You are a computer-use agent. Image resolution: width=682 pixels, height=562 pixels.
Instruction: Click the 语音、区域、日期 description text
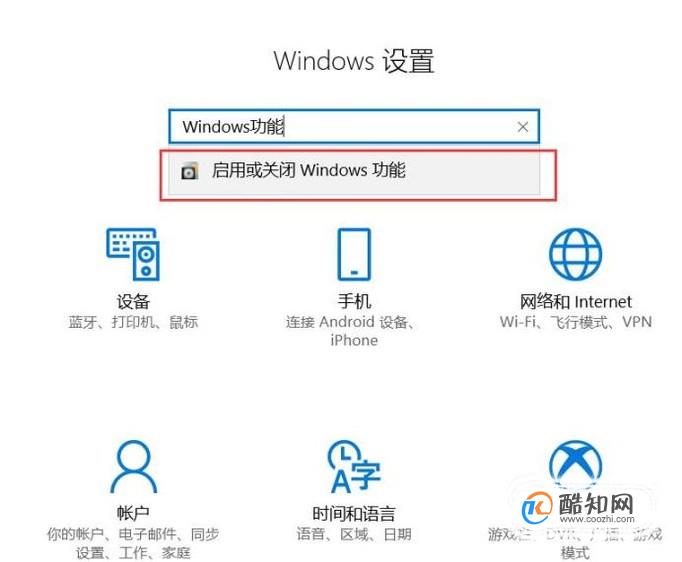354,534
